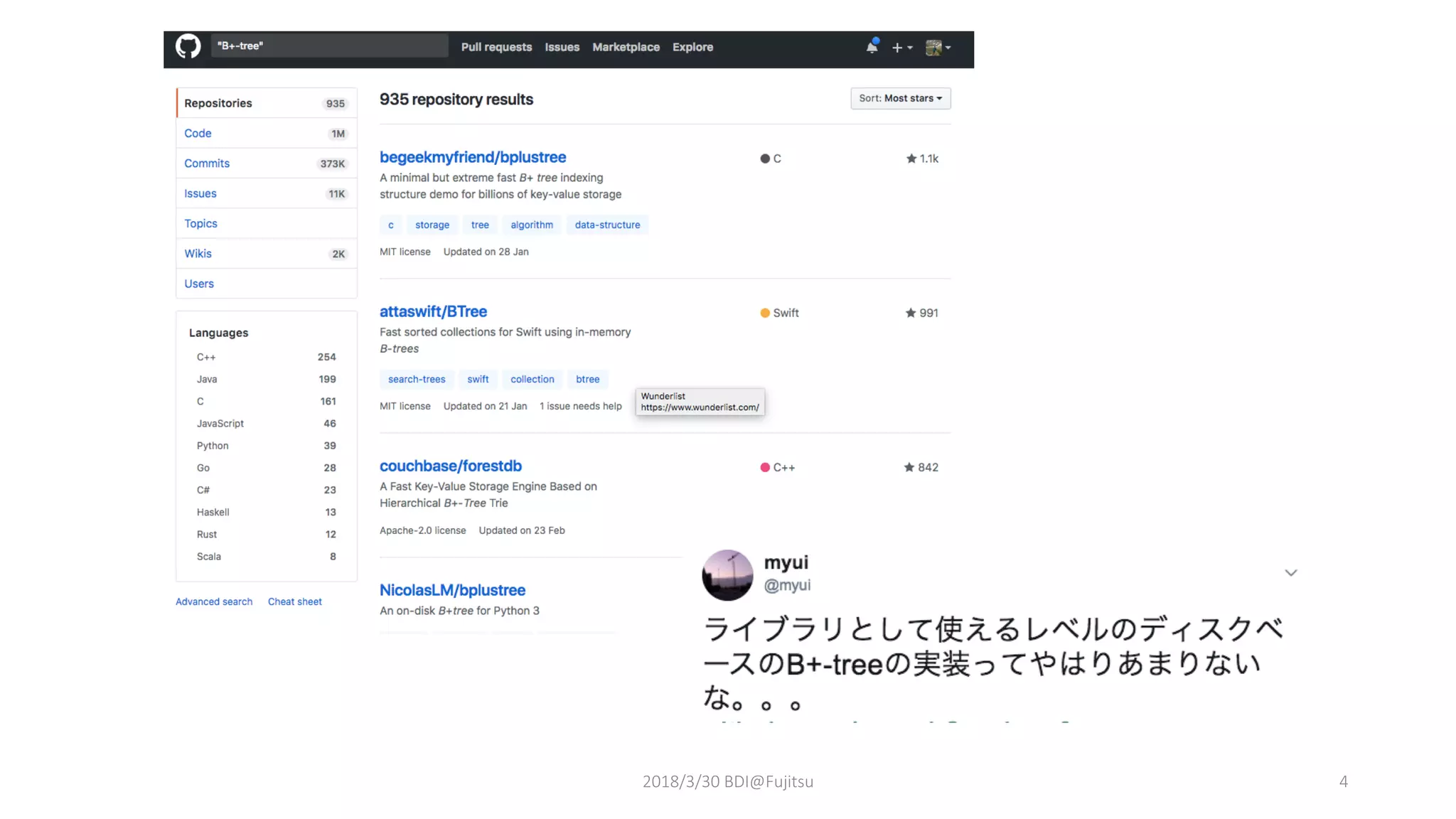Click the star icon for couchbase/forestdb

(909, 467)
